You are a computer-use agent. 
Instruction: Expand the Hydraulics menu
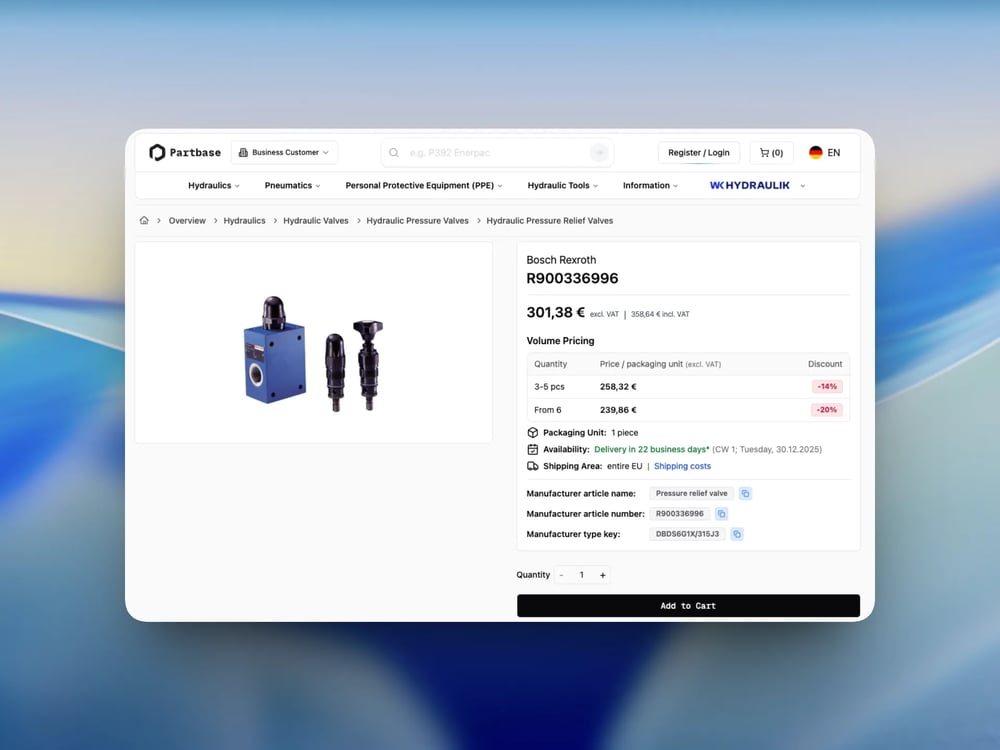pyautogui.click(x=214, y=186)
